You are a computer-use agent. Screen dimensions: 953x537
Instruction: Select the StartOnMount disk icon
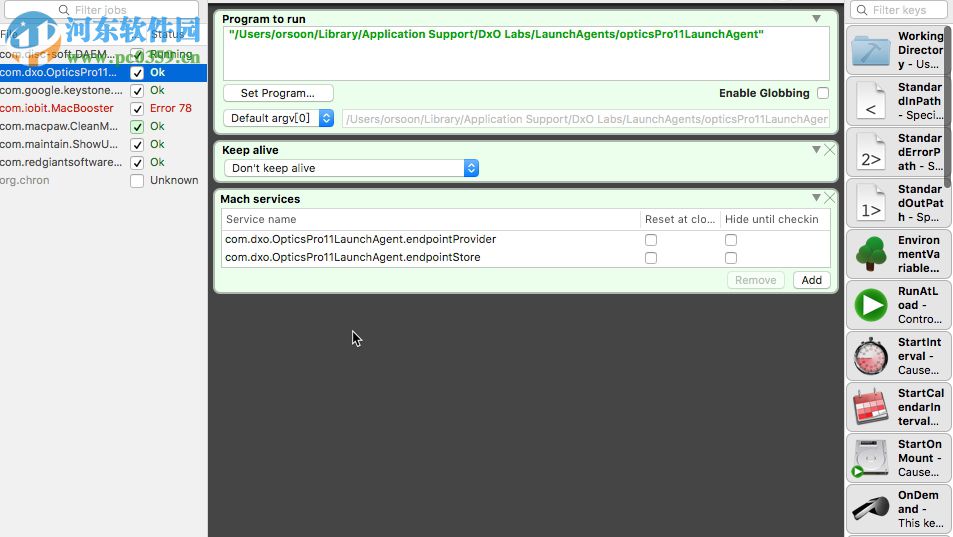coord(871,458)
